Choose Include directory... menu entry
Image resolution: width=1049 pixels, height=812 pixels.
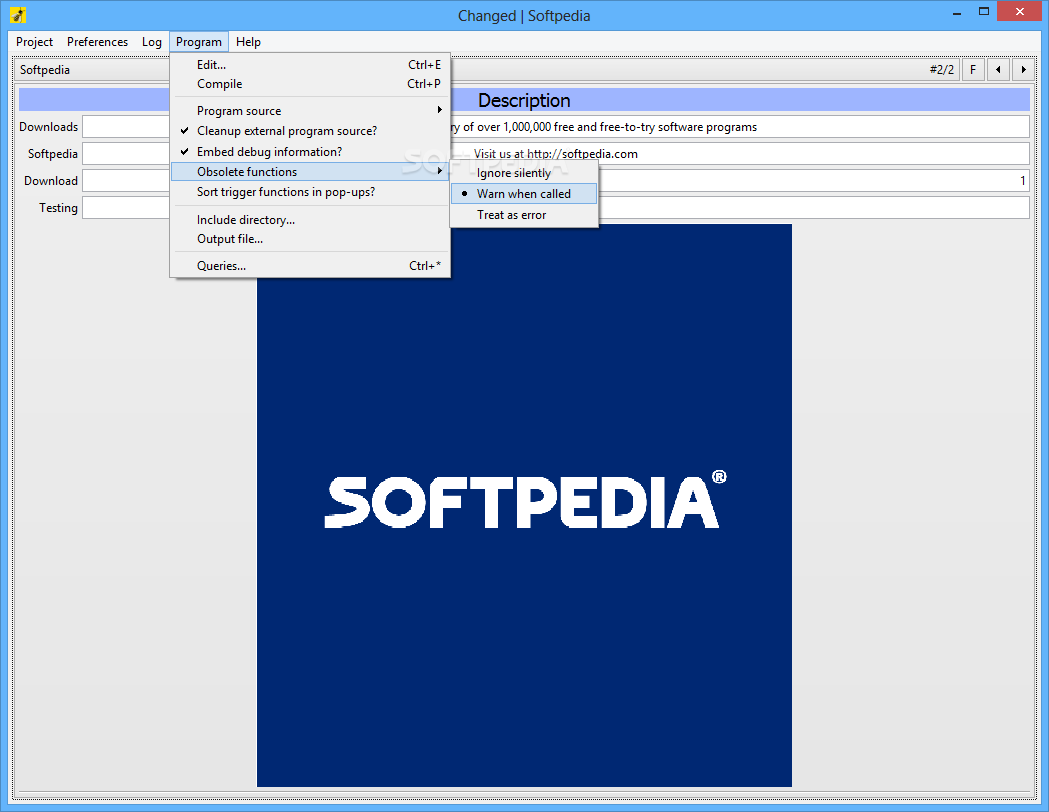tap(310, 219)
